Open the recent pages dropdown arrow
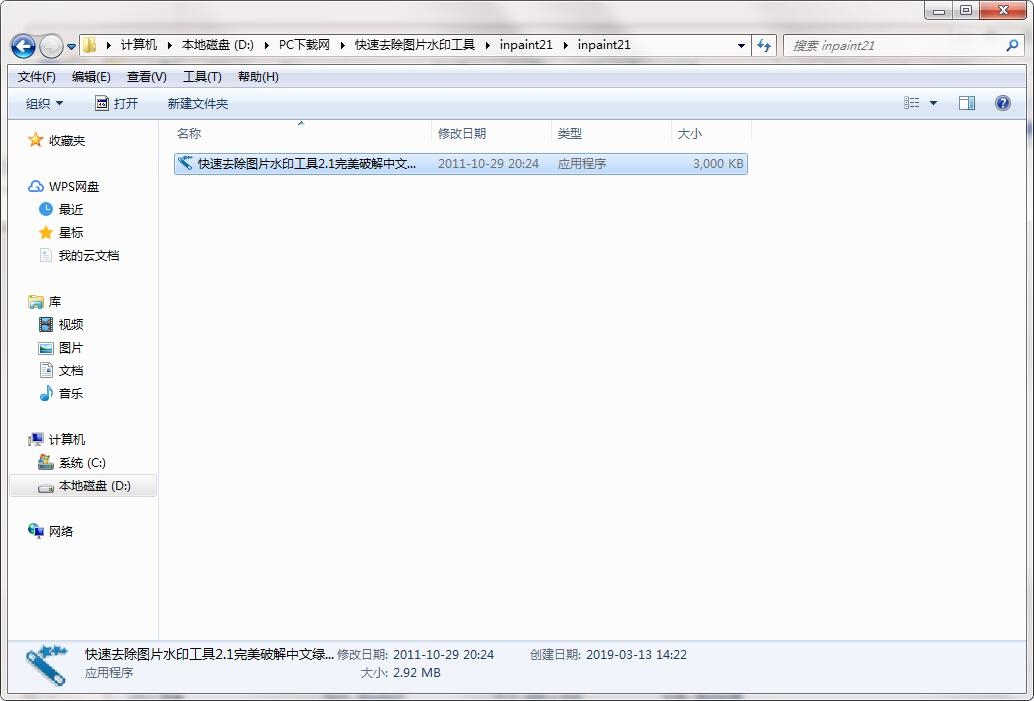The image size is (1034, 701). tap(71, 47)
